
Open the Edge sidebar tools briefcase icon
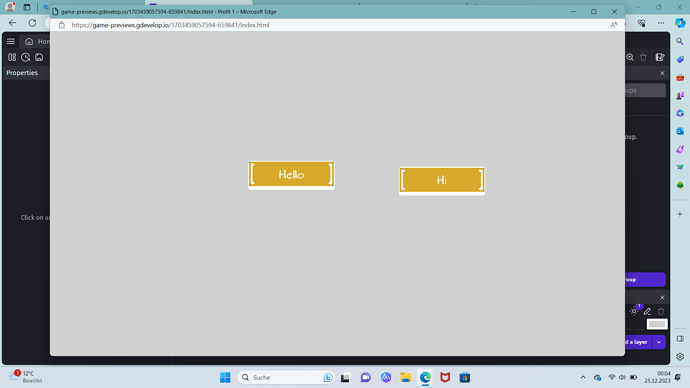tap(680, 77)
